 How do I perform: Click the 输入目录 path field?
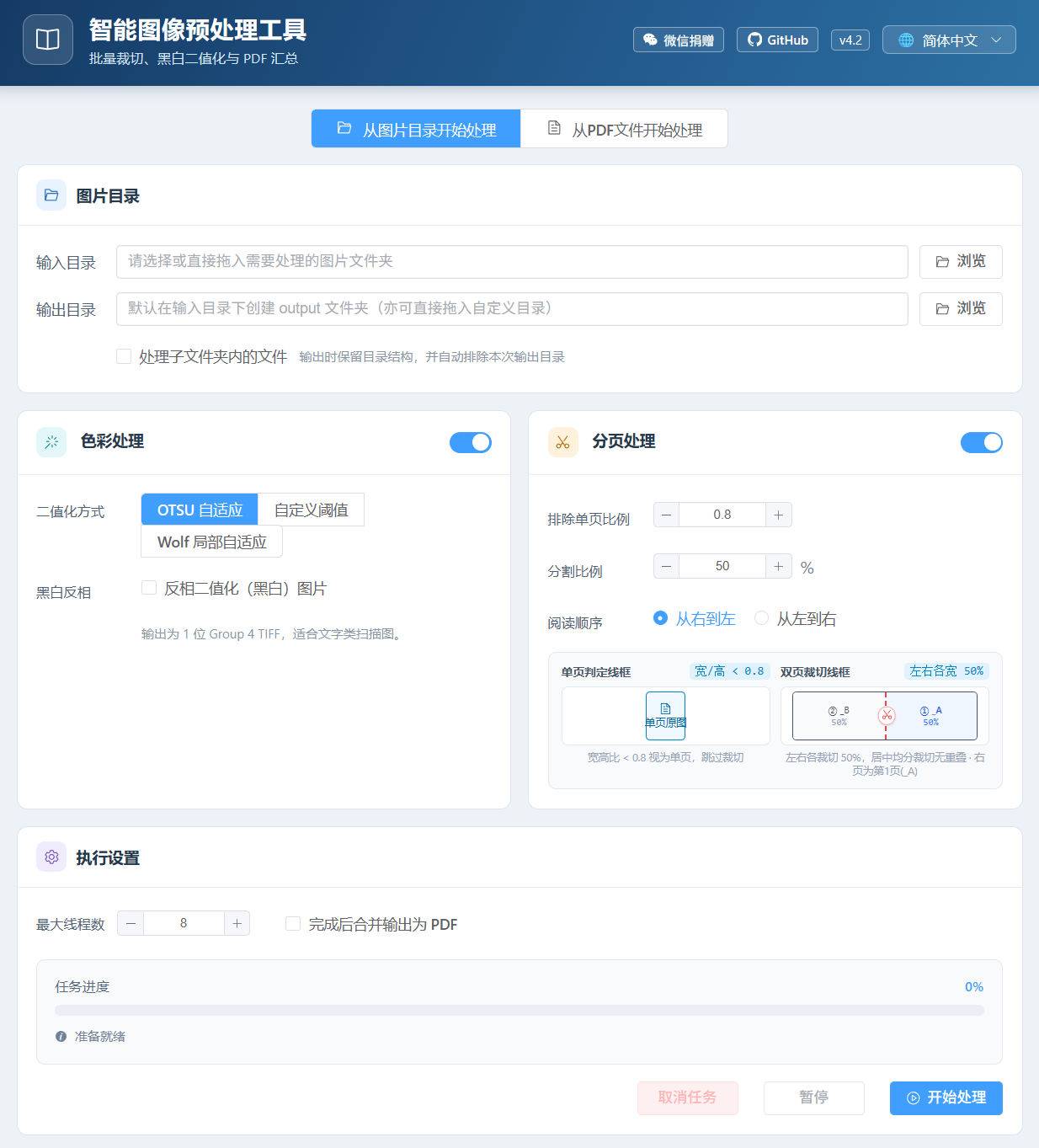point(512,261)
